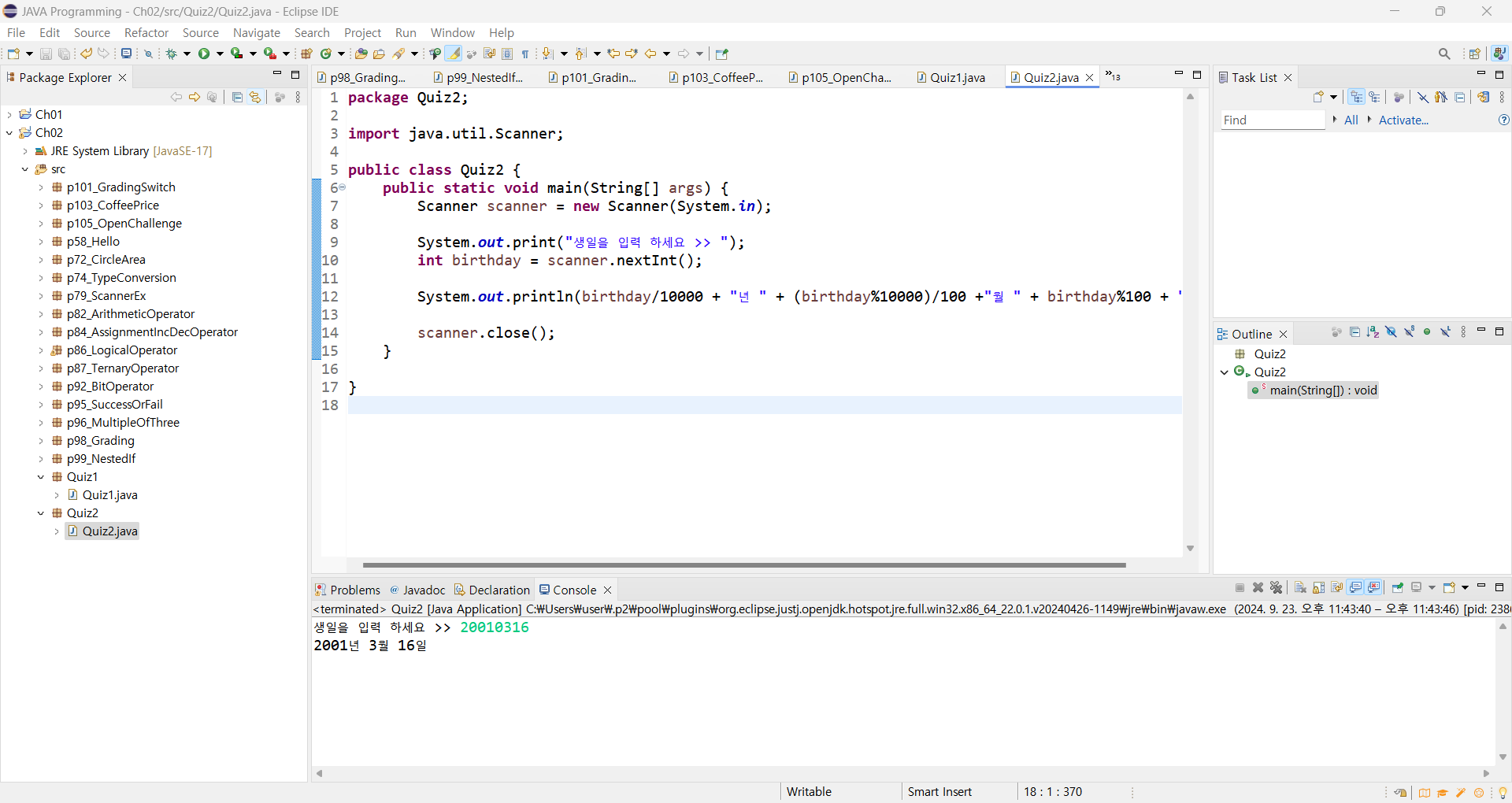Expand JRE System Library node
This screenshot has width=1512, height=803.
pos(25,151)
